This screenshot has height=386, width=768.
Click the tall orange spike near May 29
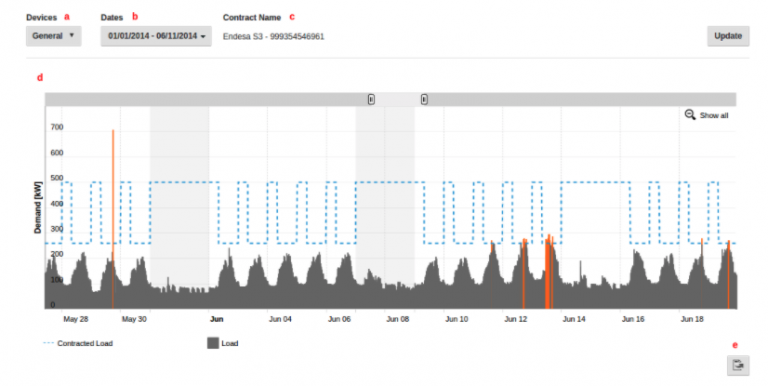click(113, 218)
